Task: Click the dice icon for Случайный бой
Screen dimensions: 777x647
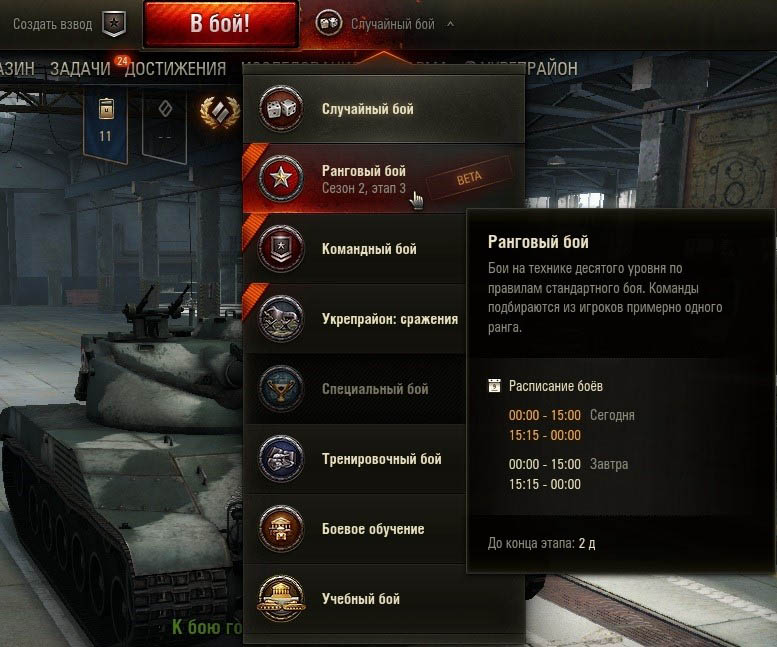Action: 281,109
